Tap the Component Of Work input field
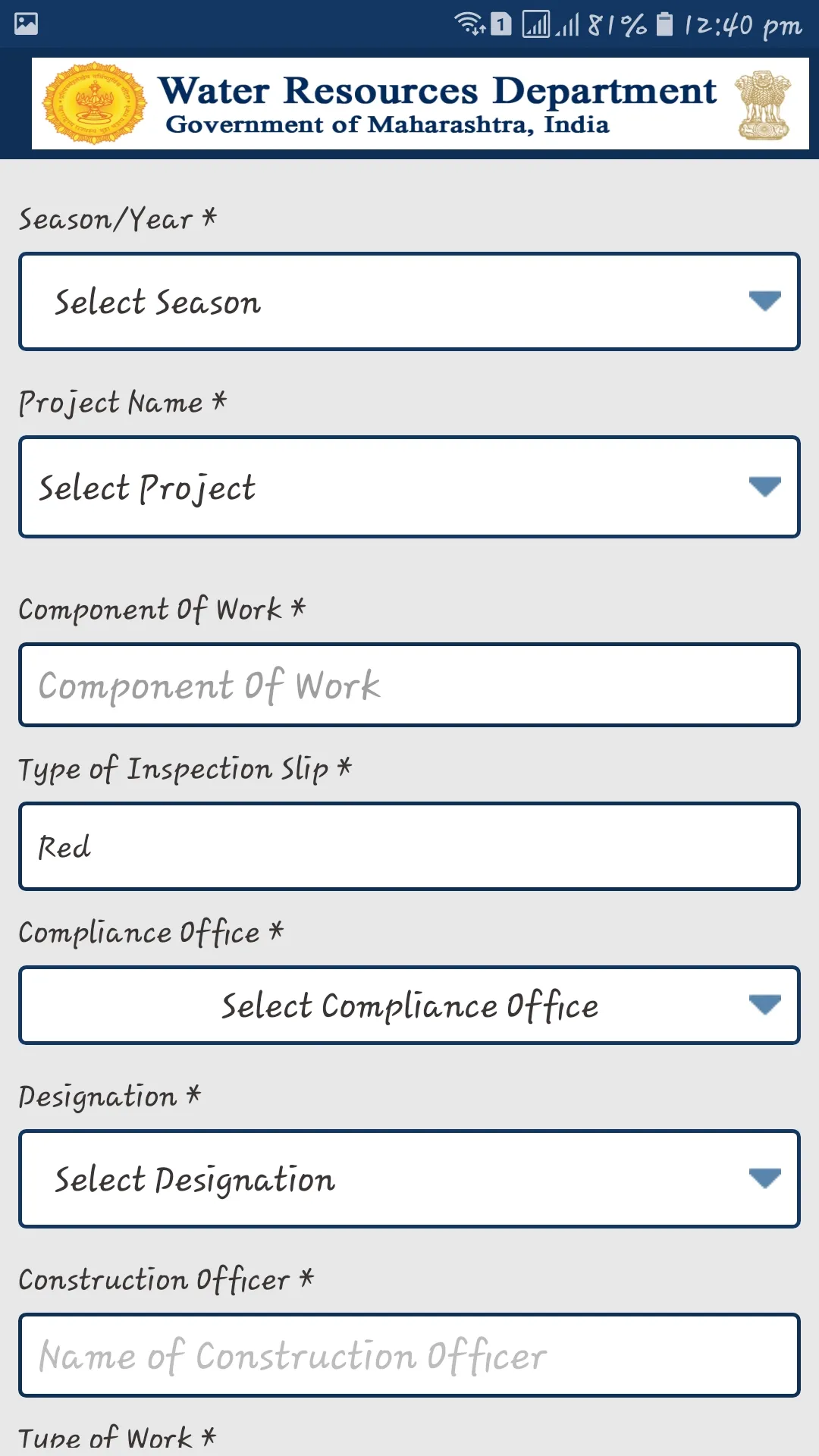 click(409, 685)
